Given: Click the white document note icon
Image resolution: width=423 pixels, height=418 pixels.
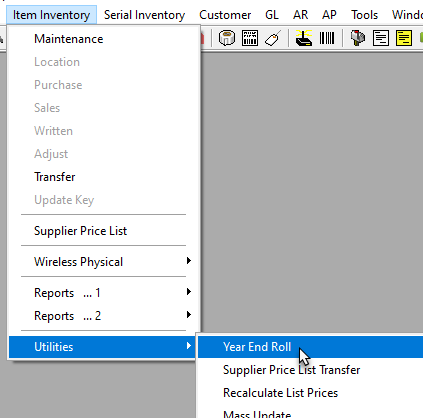Looking at the screenshot, I should point(381,38).
